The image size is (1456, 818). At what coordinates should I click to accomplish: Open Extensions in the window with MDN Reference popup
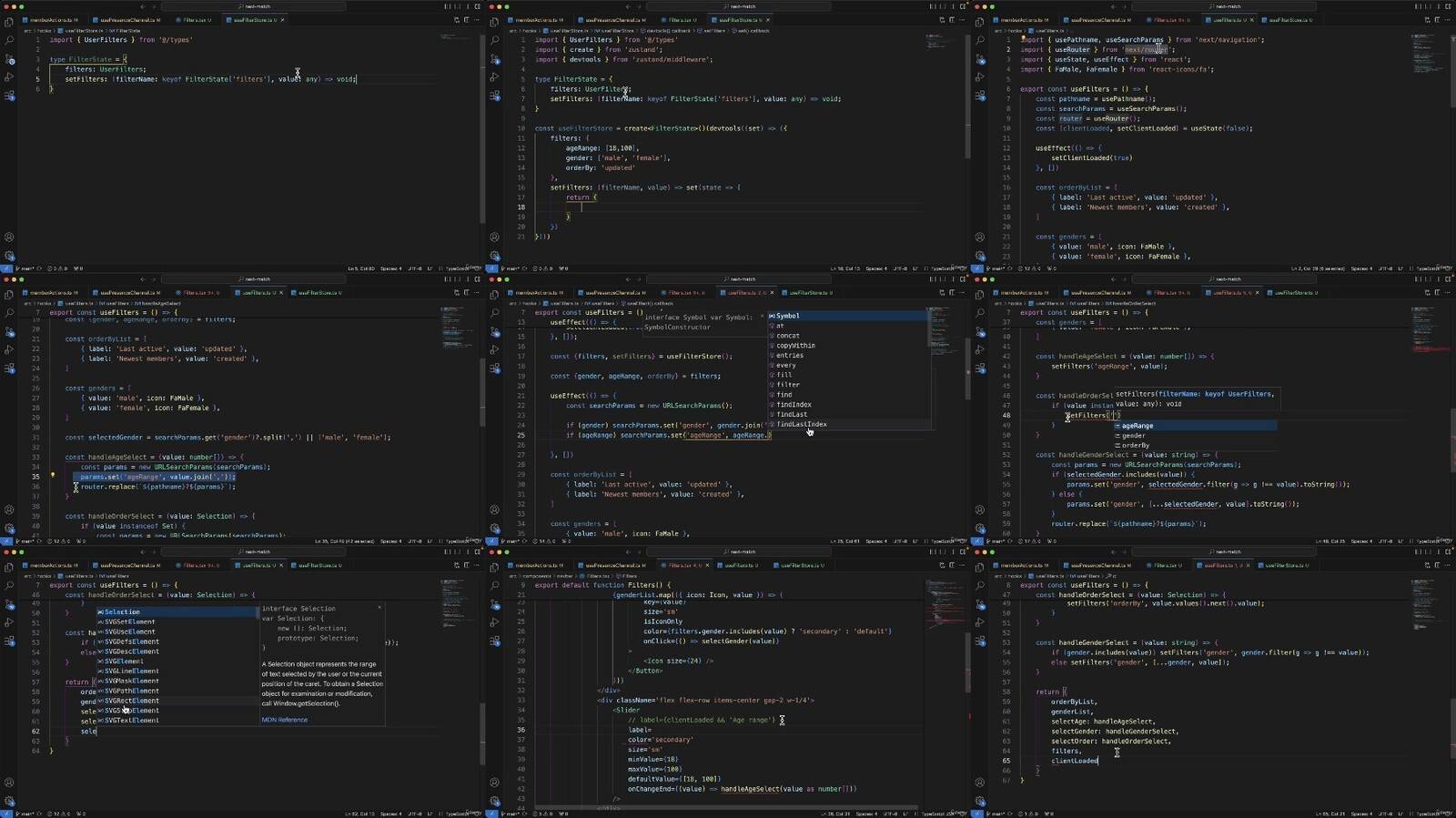9,641
